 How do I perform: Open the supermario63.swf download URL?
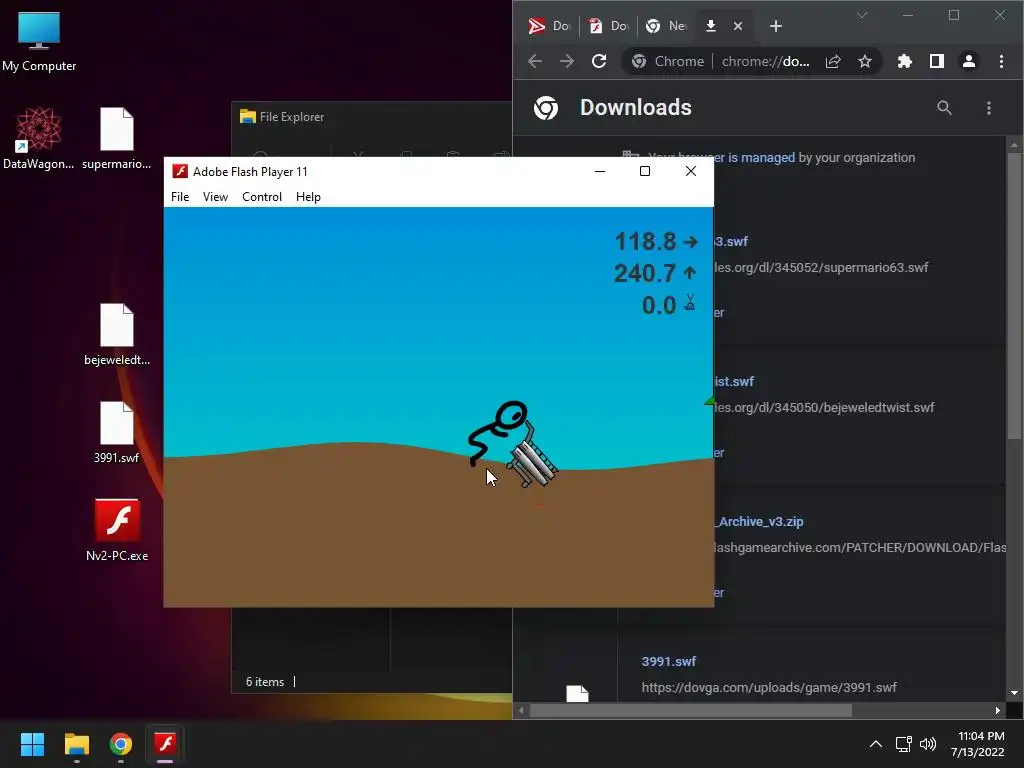(x=821, y=267)
